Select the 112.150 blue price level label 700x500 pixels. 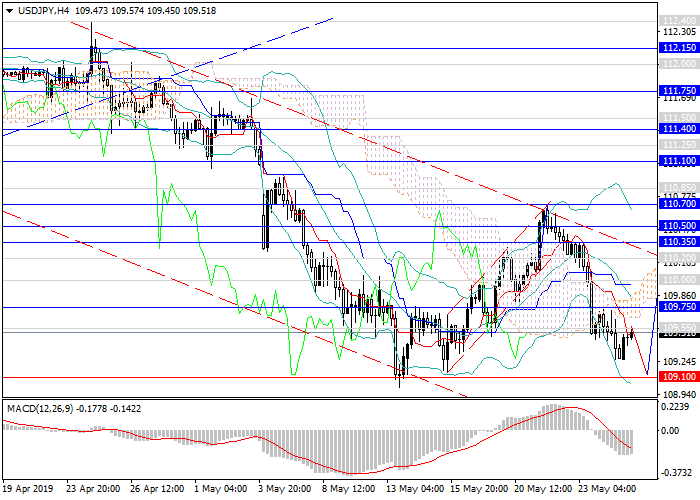pos(678,47)
